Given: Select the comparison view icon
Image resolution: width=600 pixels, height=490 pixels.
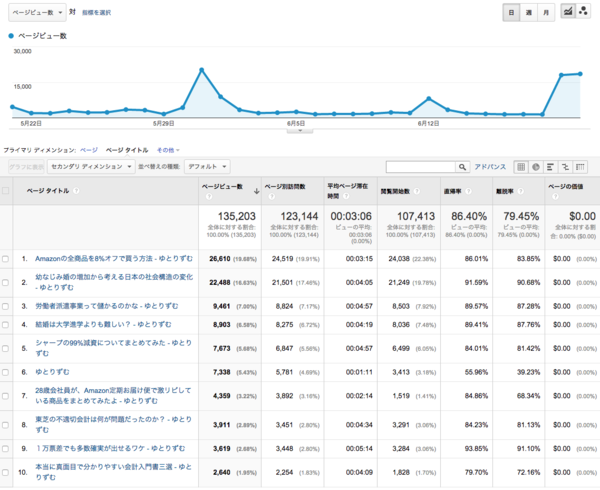Looking at the screenshot, I should click(x=565, y=167).
